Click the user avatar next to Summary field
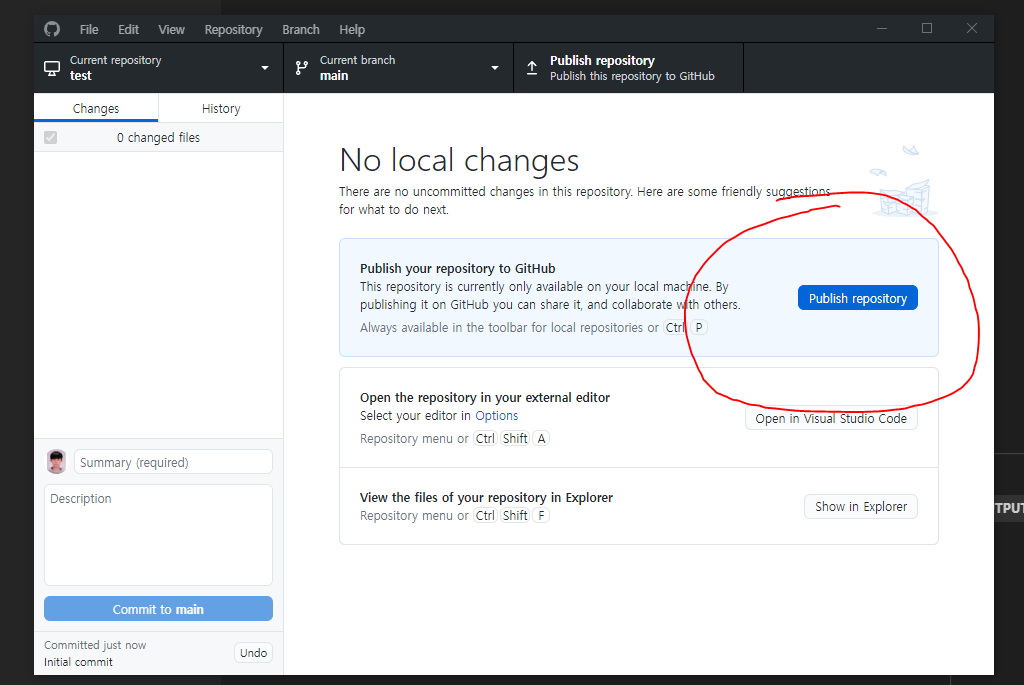This screenshot has width=1024, height=685. point(57,462)
